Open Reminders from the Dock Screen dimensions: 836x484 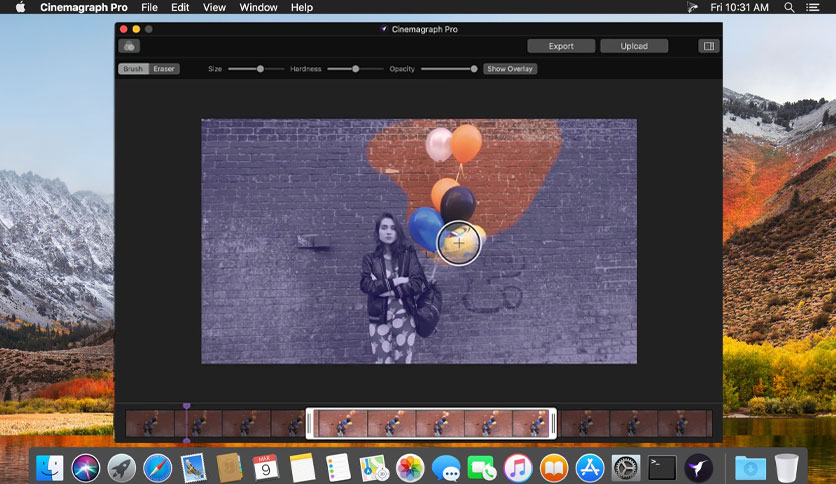tap(338, 468)
